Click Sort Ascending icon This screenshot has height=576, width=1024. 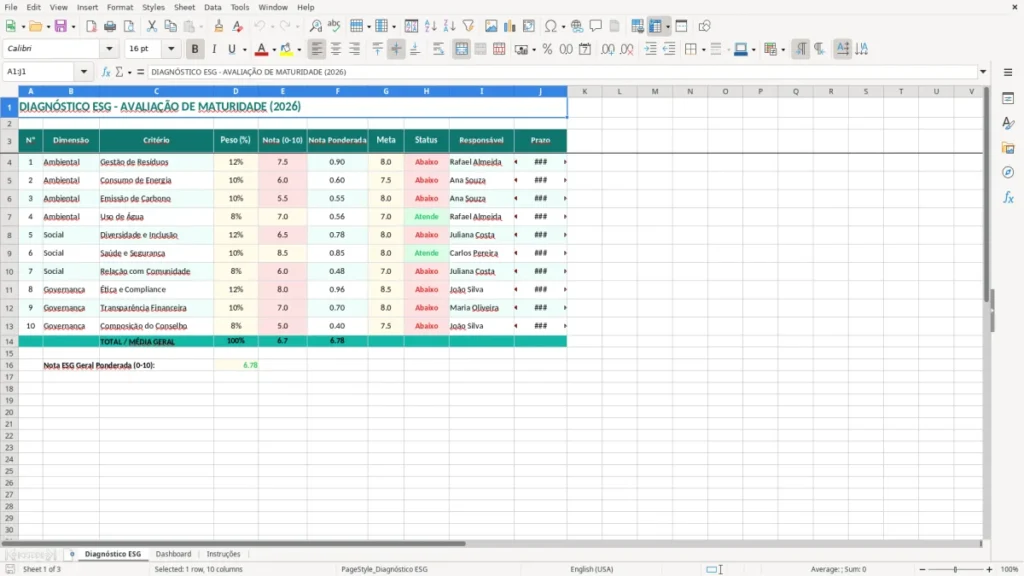pyautogui.click(x=430, y=26)
